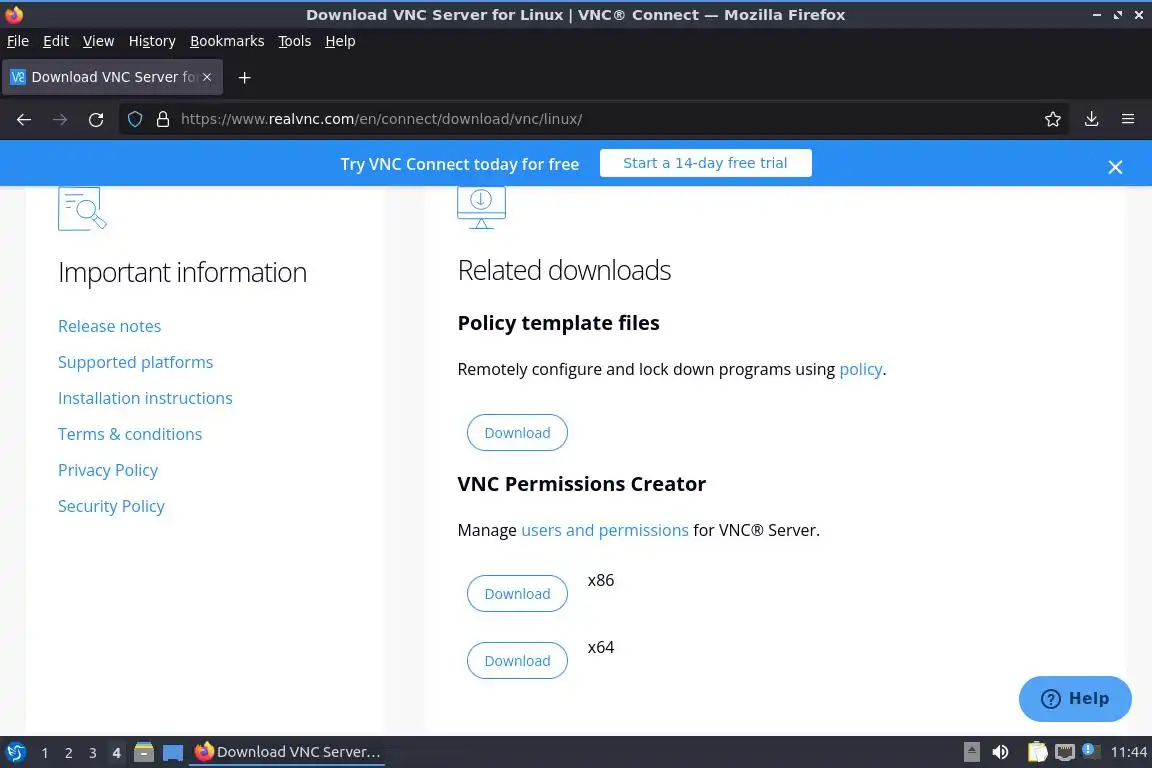Viewport: 1152px width, 768px height.
Task: Open Supported platforms link
Action: [135, 362]
